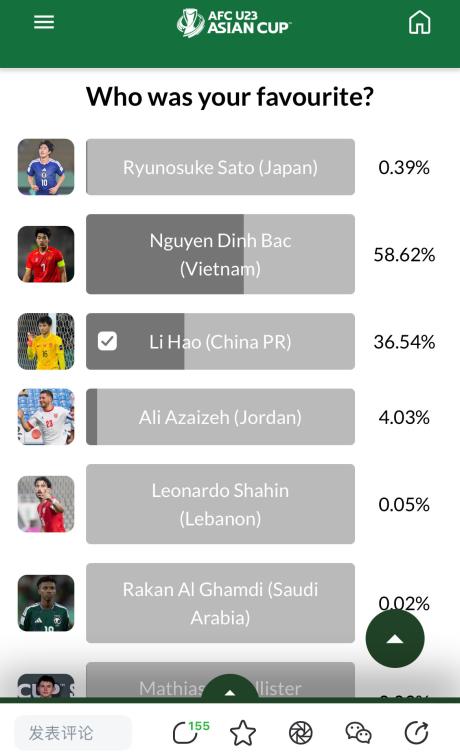
Task: Open Ryunosuke Sato player photo thumbnail
Action: pyautogui.click(x=46, y=167)
